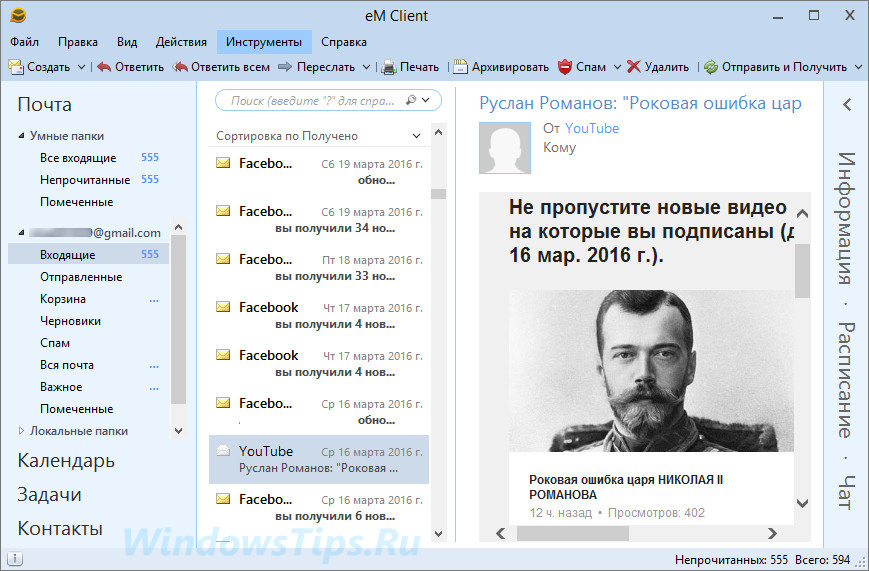Open the Spam button dropdown arrow

617,67
